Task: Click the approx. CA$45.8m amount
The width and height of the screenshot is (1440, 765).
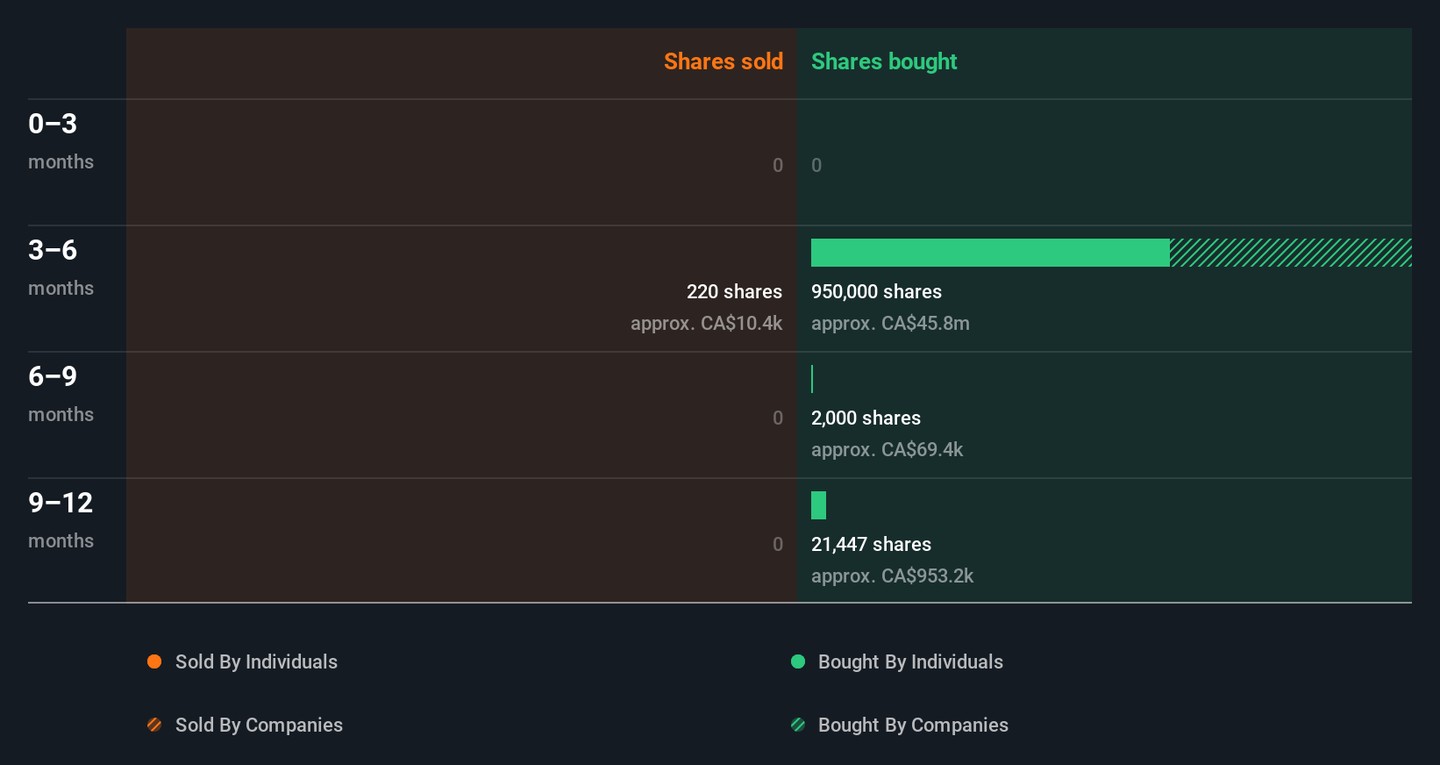Action: (890, 323)
